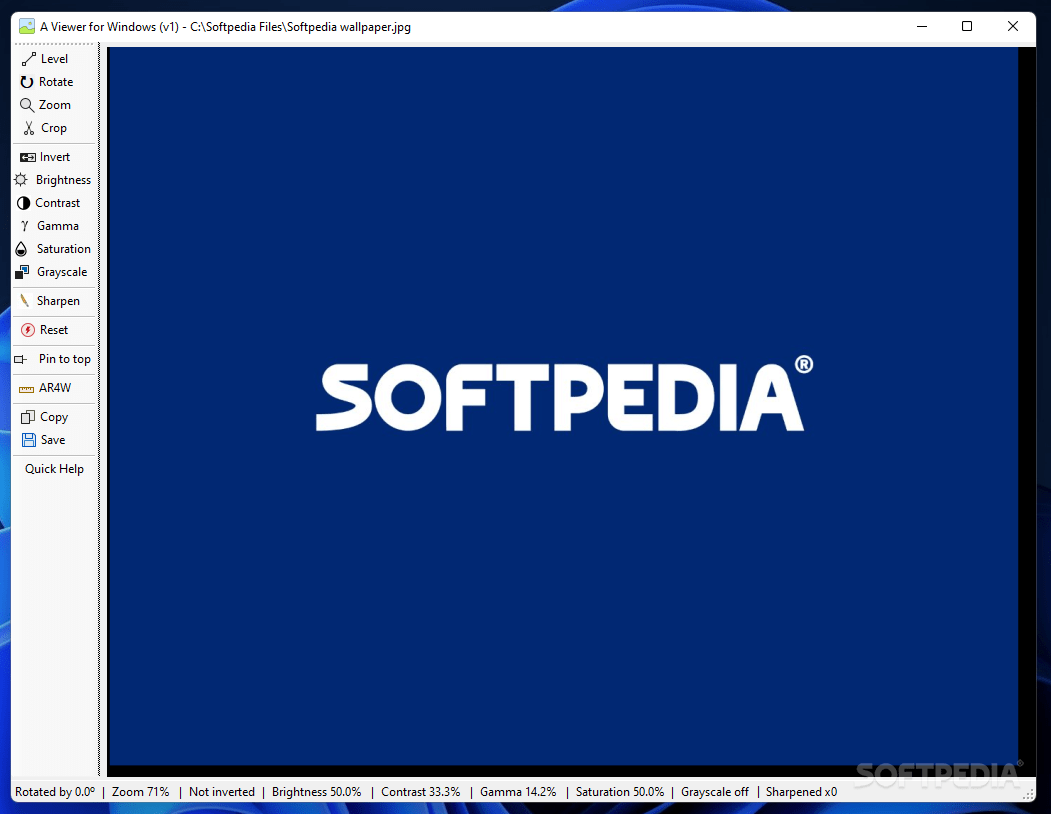Image resolution: width=1051 pixels, height=814 pixels.
Task: Click 'Contrast 33.3%' status entry
Action: tap(421, 792)
